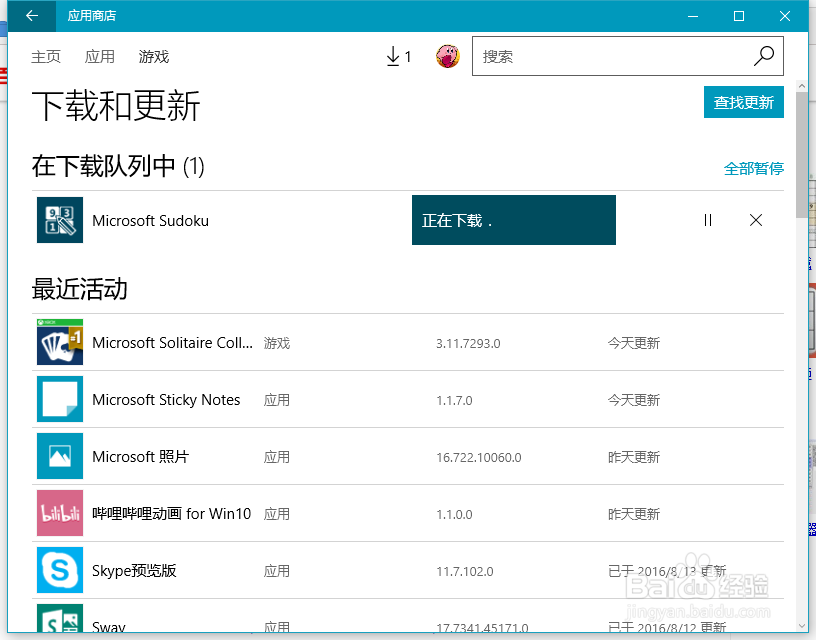This screenshot has height=640, width=816.
Task: Open the user account avatar
Action: point(448,56)
